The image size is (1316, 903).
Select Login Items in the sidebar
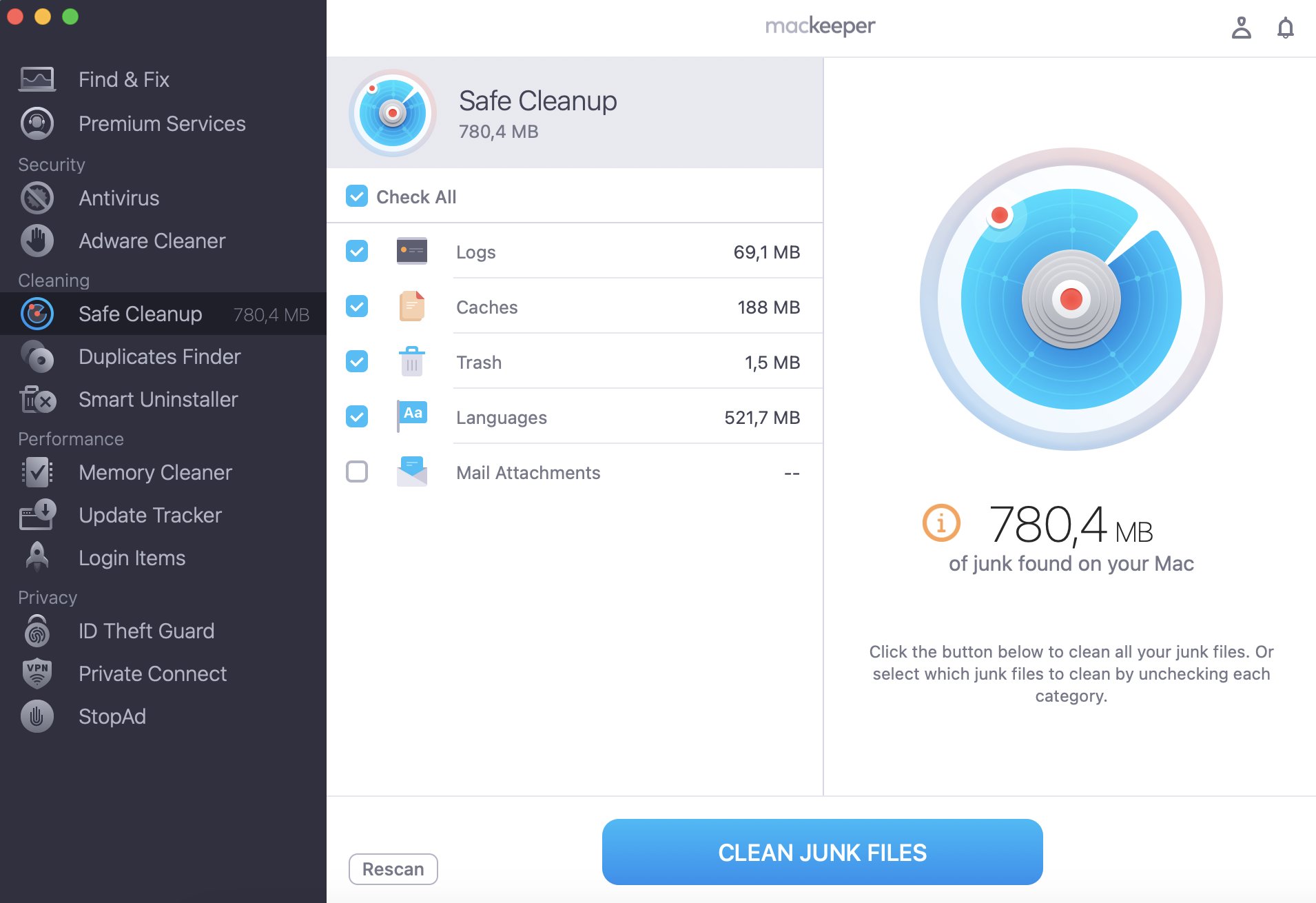point(131,558)
